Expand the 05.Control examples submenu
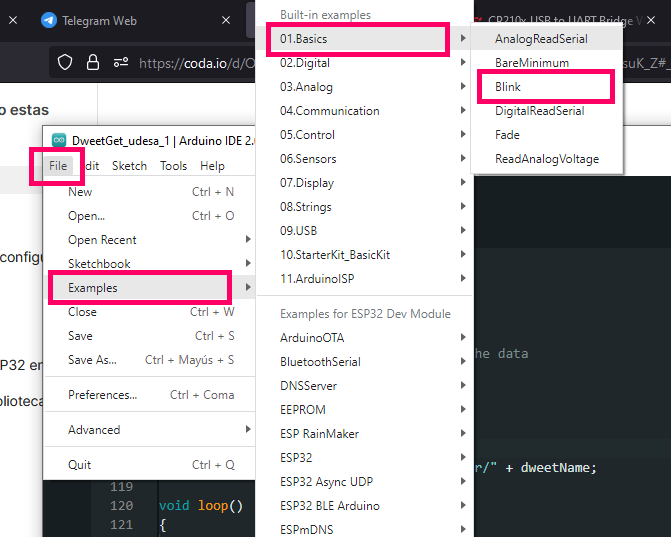 [x=365, y=134]
